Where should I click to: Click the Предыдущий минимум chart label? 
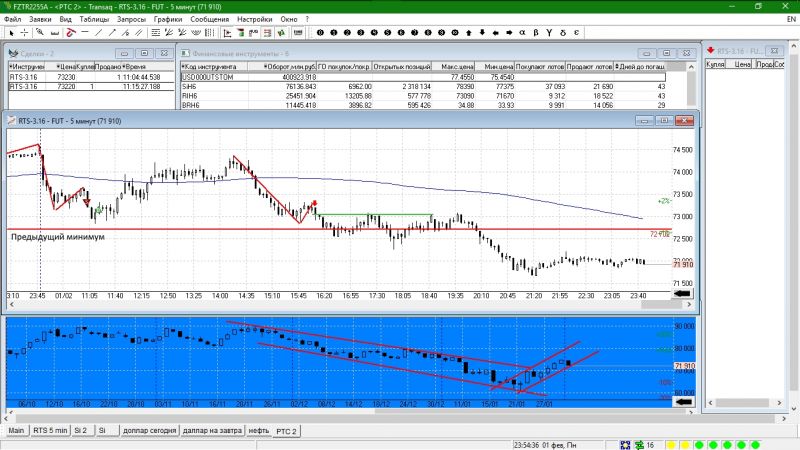coord(58,237)
